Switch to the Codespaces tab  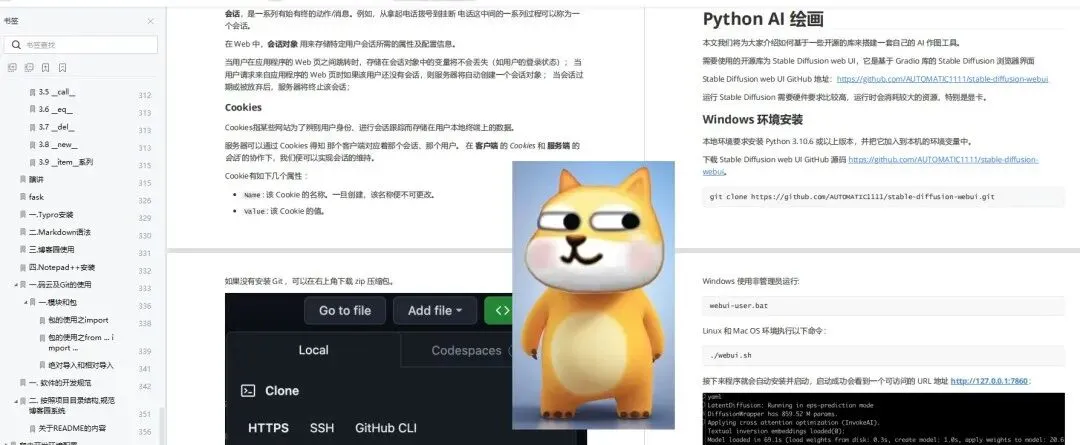point(466,351)
